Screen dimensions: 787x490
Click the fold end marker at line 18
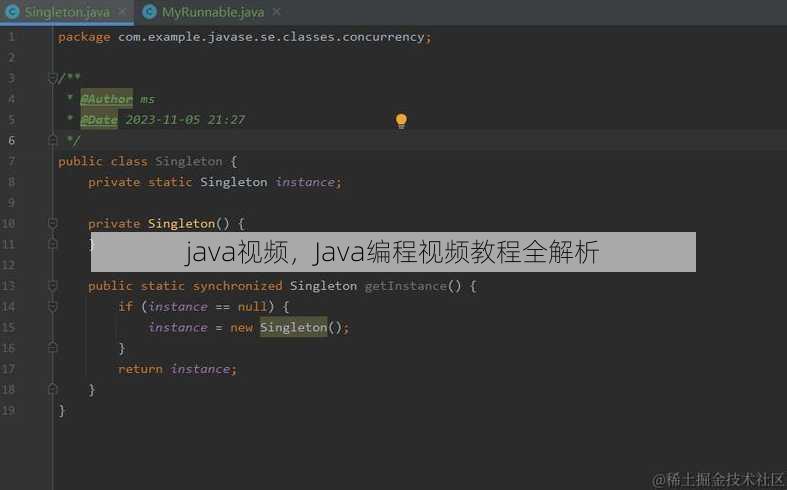(52, 389)
